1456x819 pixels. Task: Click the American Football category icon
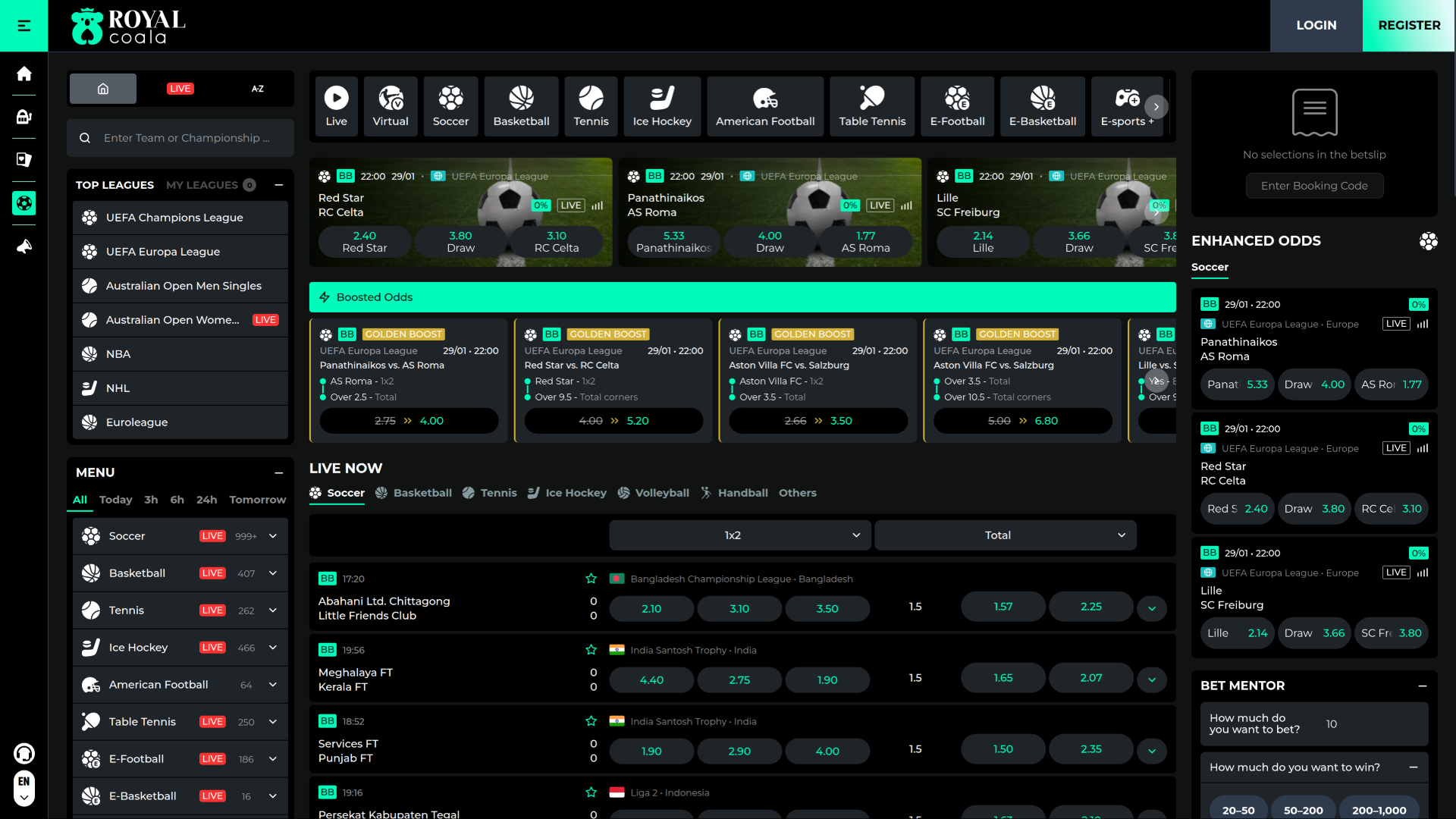click(764, 106)
